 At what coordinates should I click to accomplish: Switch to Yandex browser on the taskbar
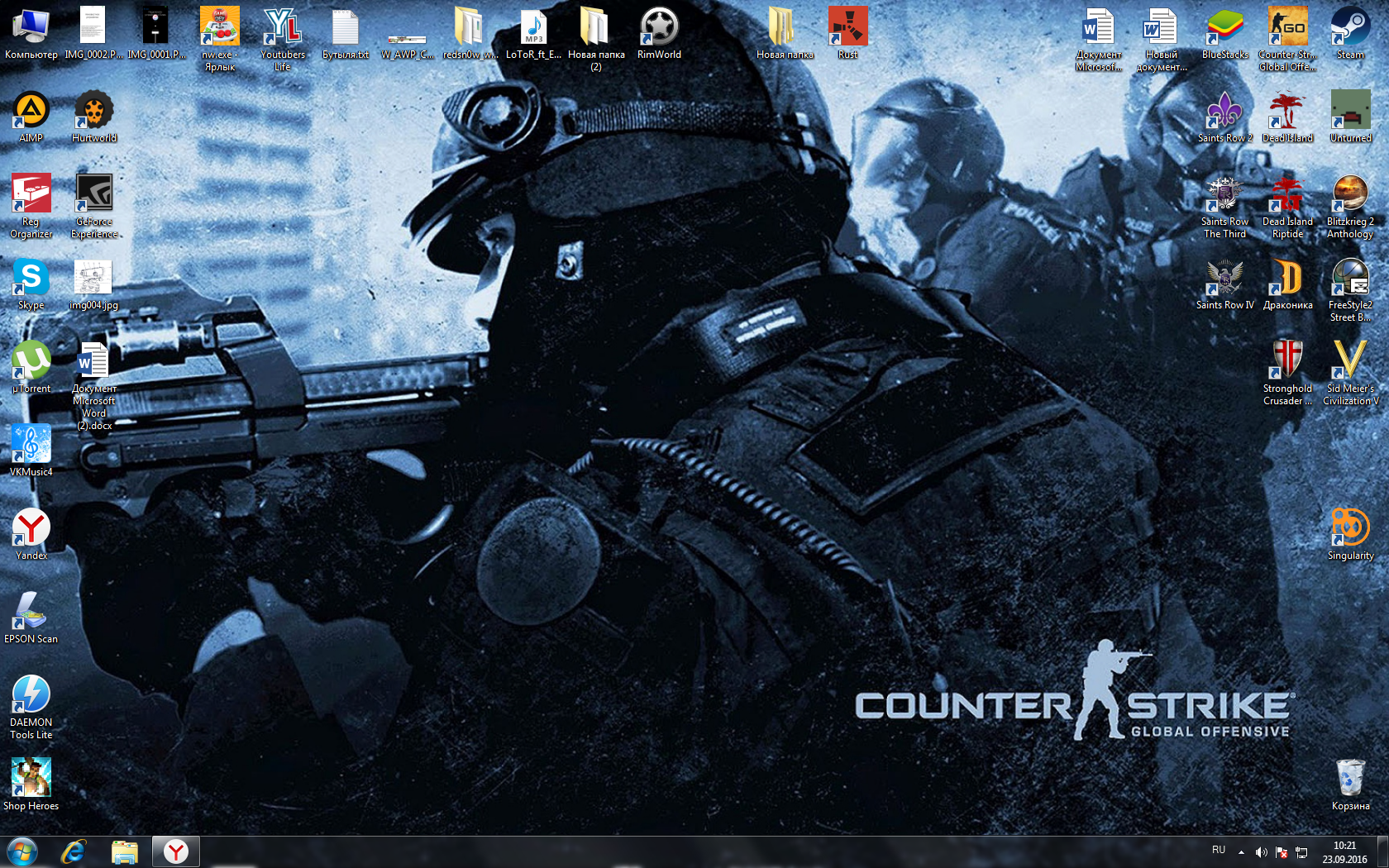click(x=175, y=852)
